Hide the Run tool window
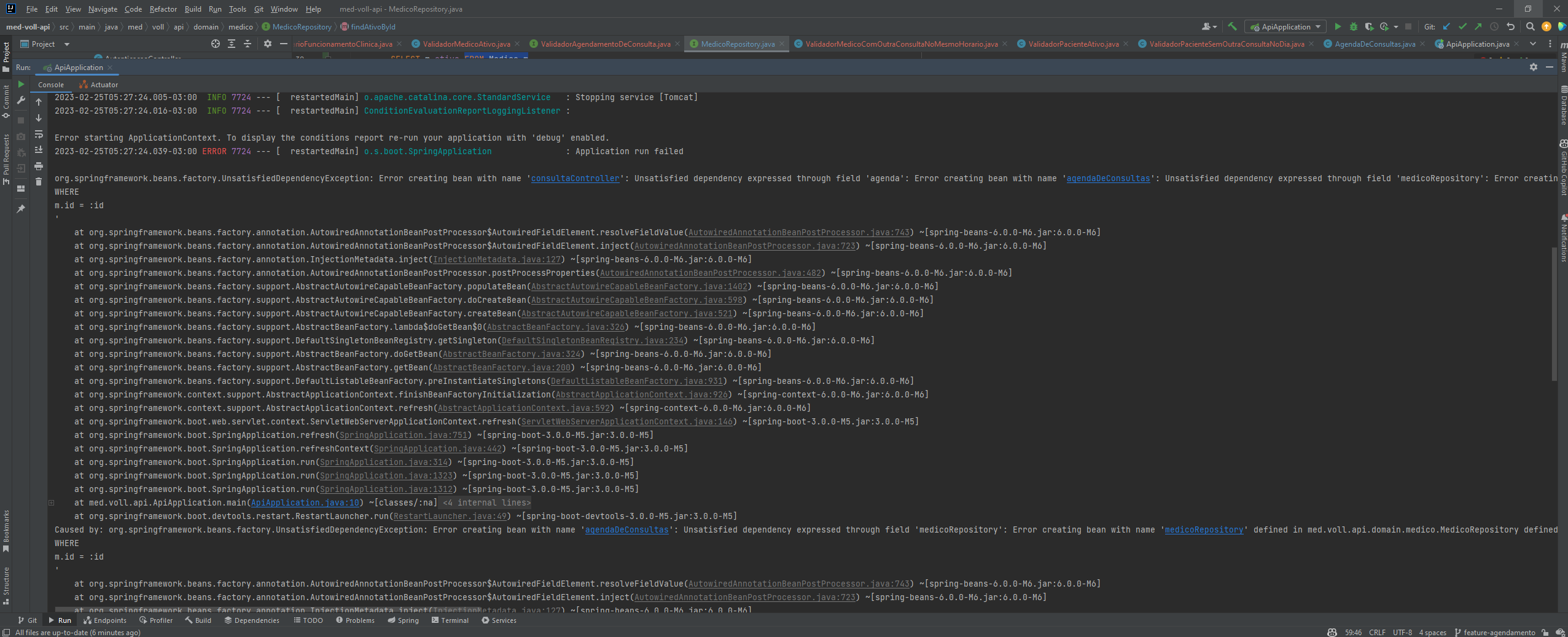 (x=1550, y=67)
